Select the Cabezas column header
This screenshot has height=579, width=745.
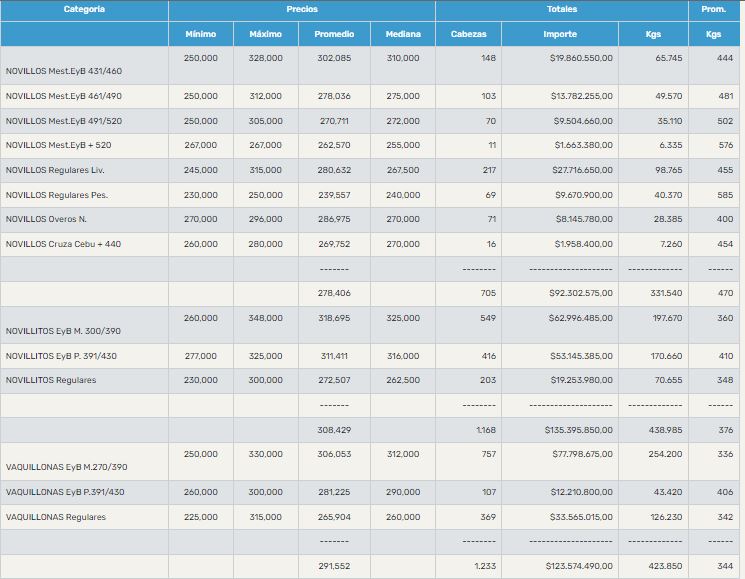pyautogui.click(x=468, y=34)
